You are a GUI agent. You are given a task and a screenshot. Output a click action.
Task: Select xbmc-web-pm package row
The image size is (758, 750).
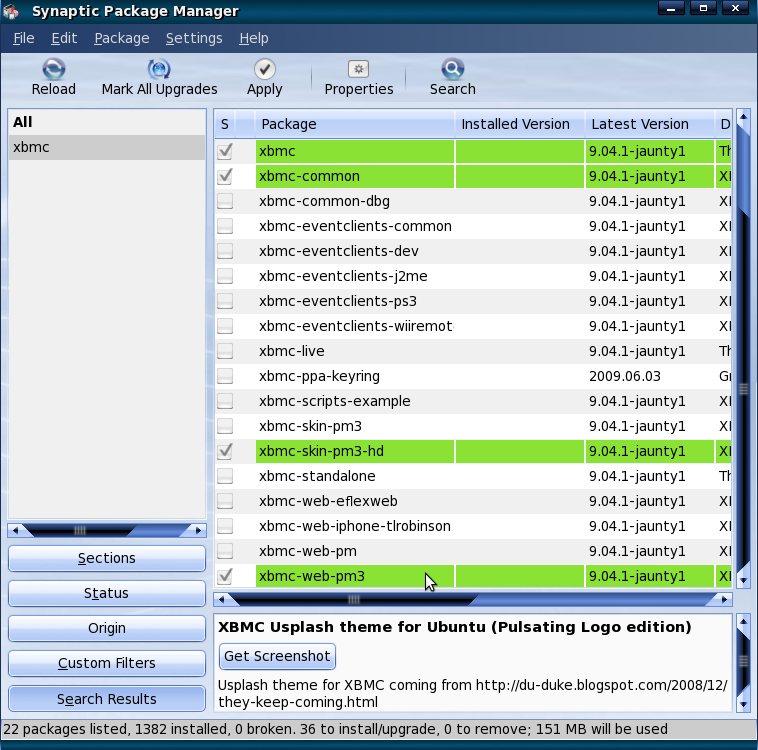473,551
